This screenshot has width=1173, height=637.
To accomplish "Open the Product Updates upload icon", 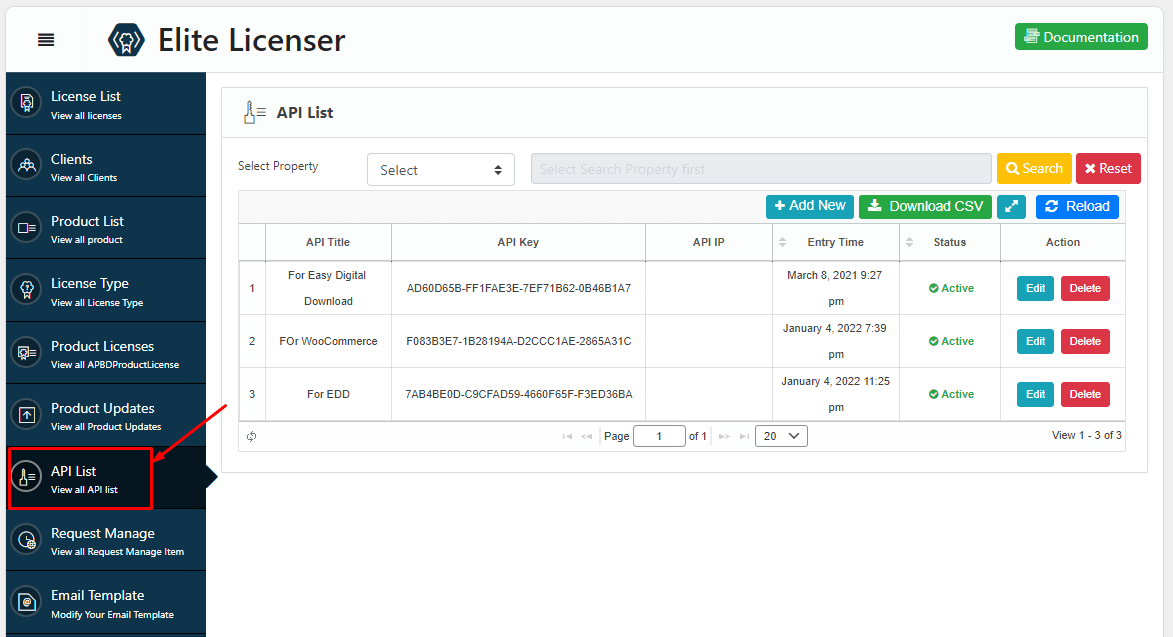I will pos(25,415).
